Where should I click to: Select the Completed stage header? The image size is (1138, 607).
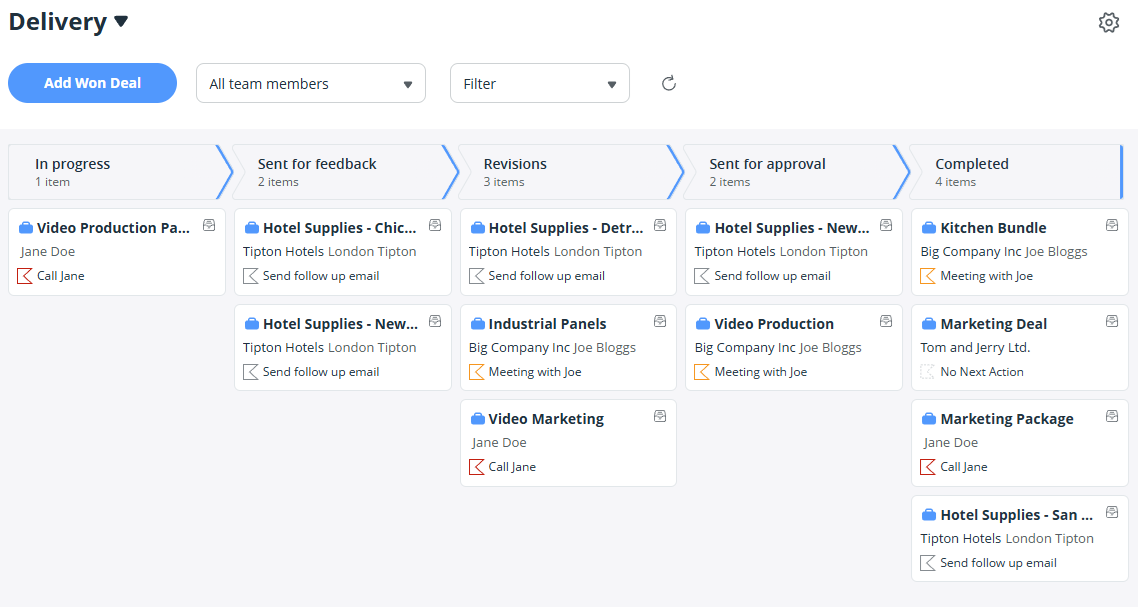coord(1017,172)
